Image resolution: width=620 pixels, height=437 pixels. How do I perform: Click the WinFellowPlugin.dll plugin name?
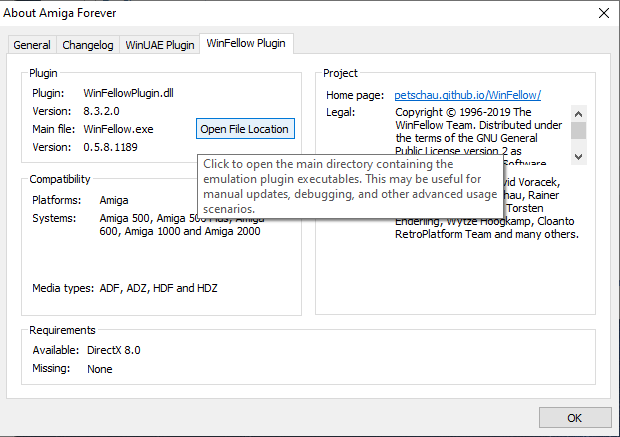[x=129, y=93]
